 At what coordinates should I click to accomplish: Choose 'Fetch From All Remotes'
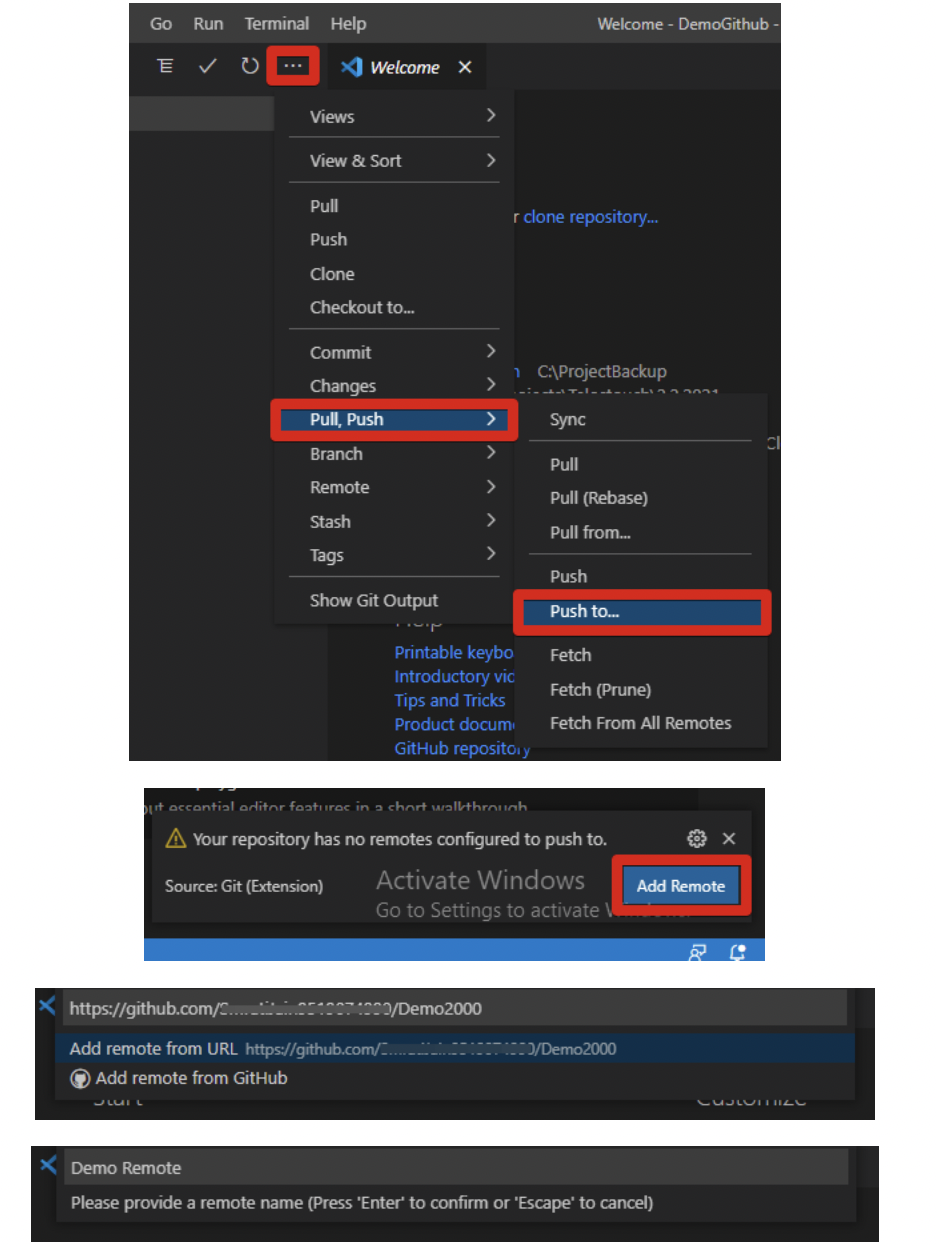click(640, 723)
